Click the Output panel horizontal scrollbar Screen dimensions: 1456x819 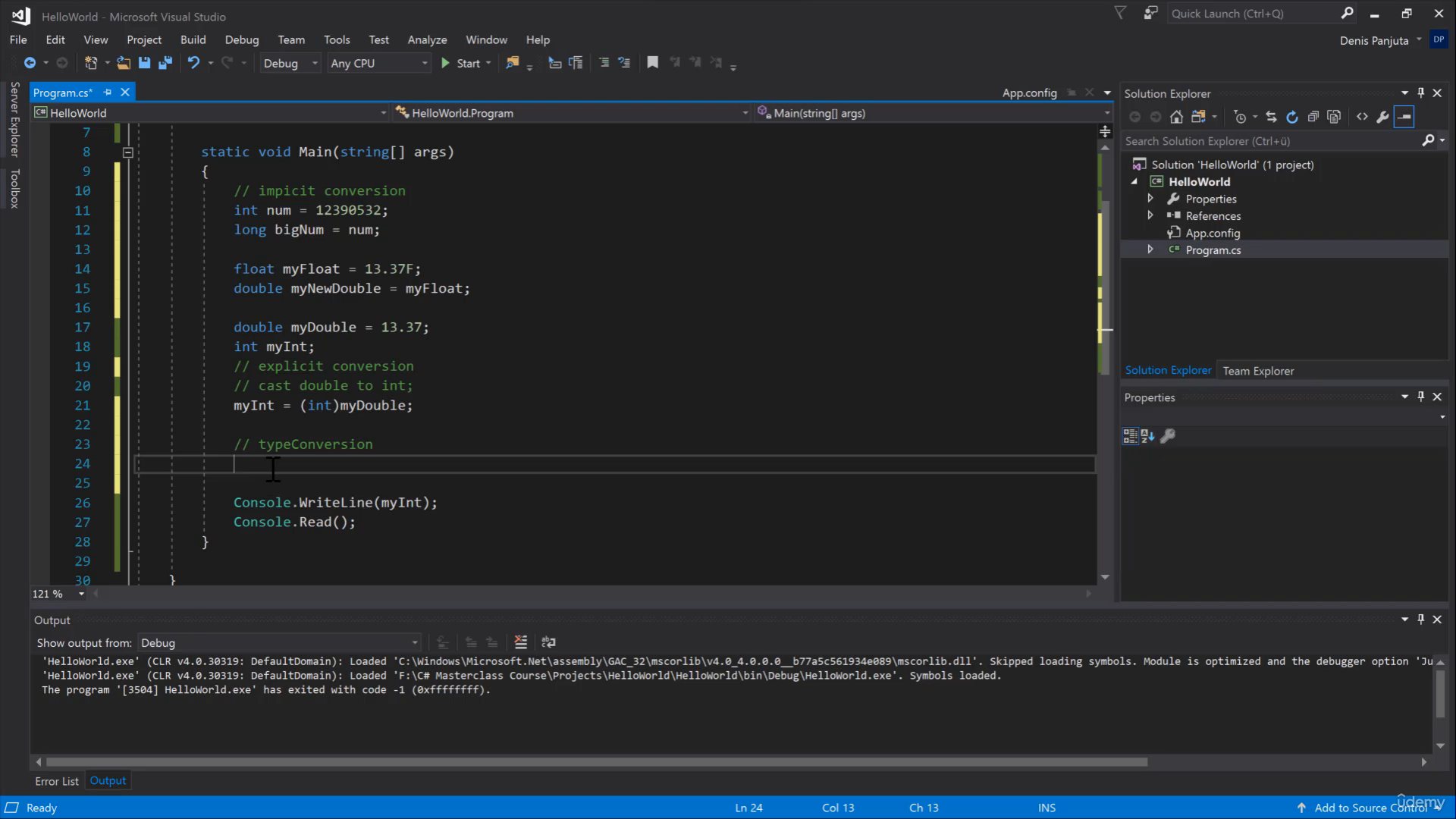(x=597, y=761)
